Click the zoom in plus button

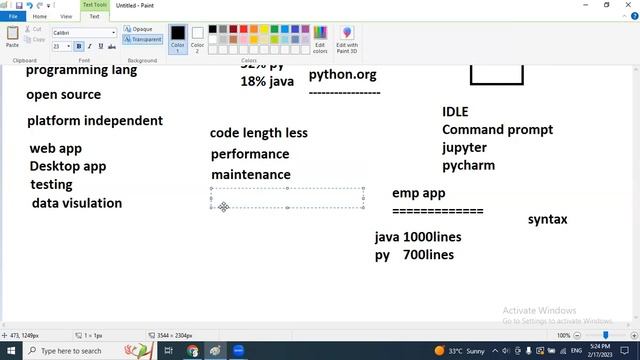pyautogui.click(x=634, y=336)
